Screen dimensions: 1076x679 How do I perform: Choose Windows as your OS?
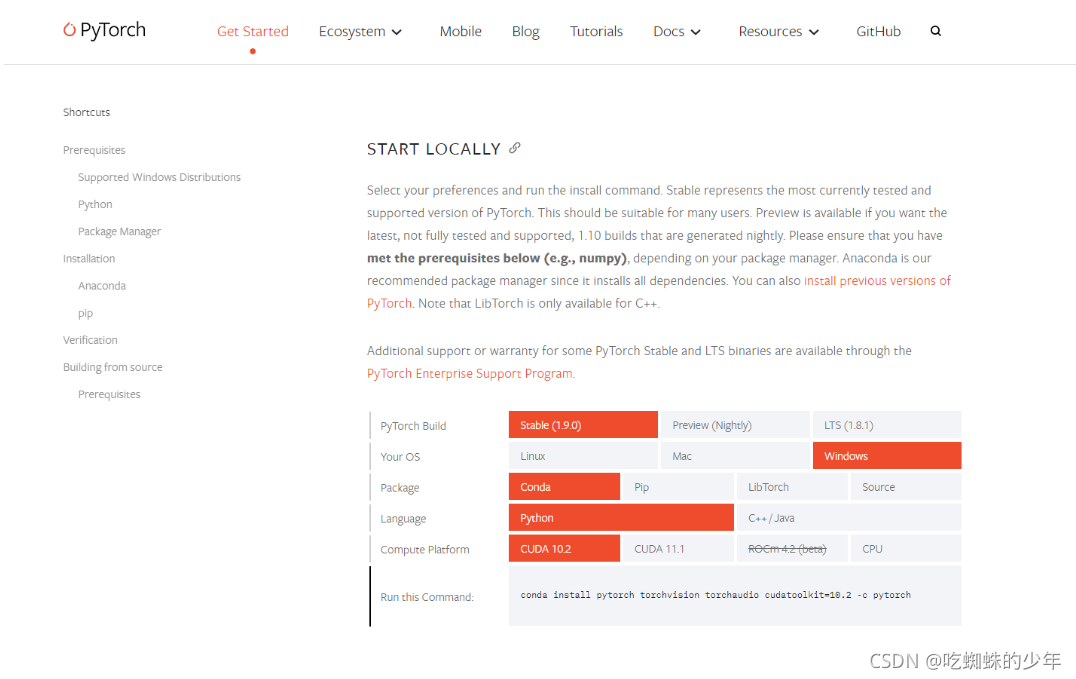point(887,456)
